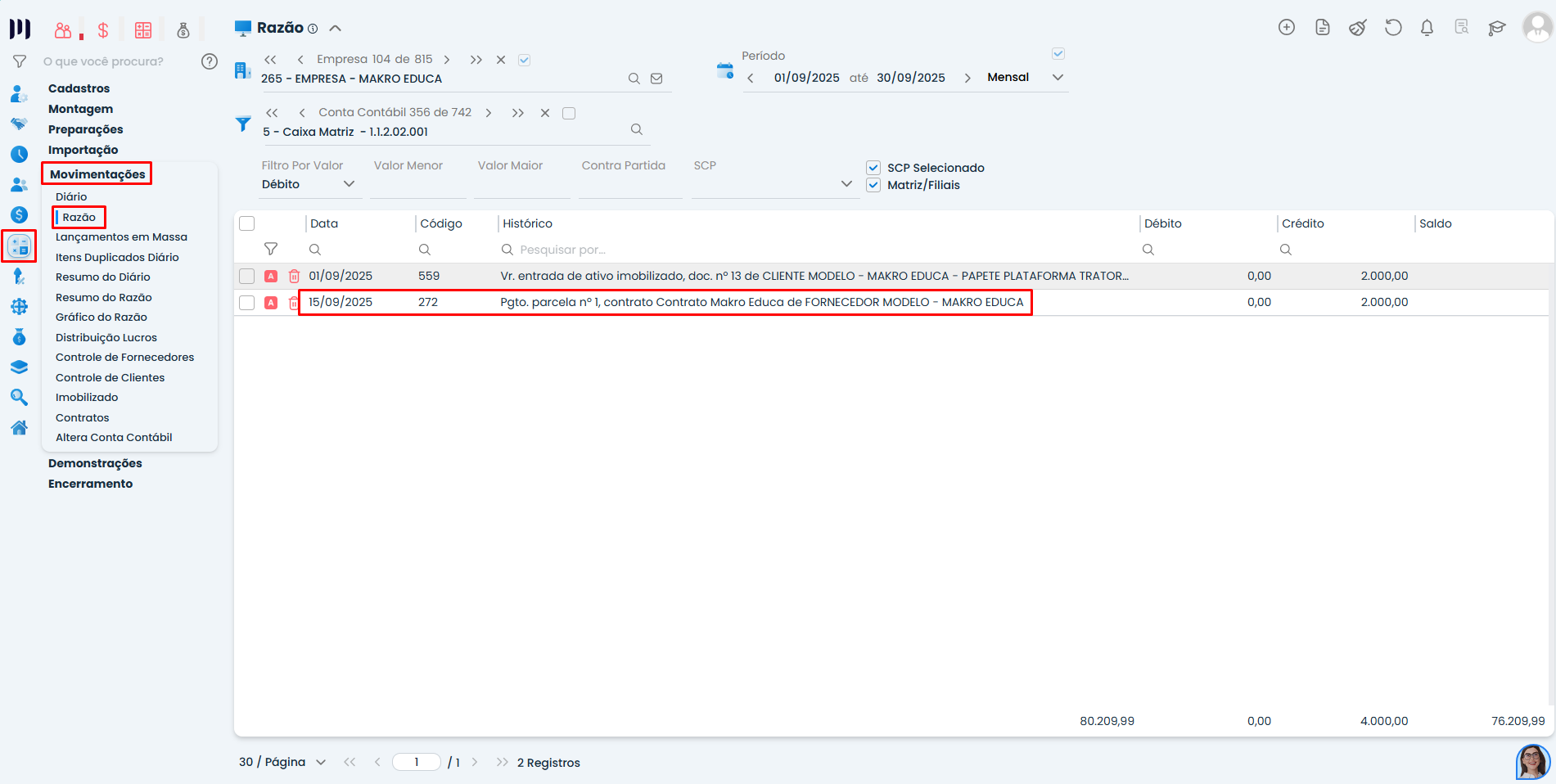Uncheck SCP Selecionado

[x=873, y=168]
